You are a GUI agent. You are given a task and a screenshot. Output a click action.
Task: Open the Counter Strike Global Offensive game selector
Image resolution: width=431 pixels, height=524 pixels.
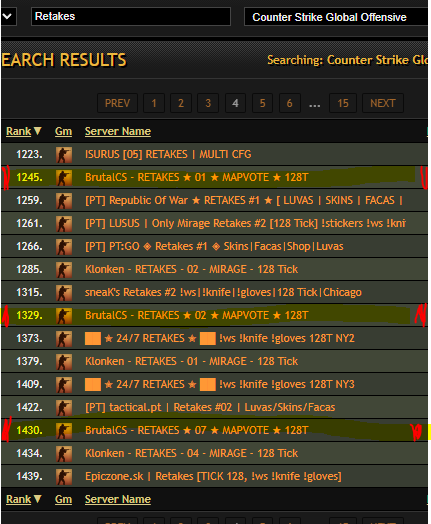click(336, 17)
